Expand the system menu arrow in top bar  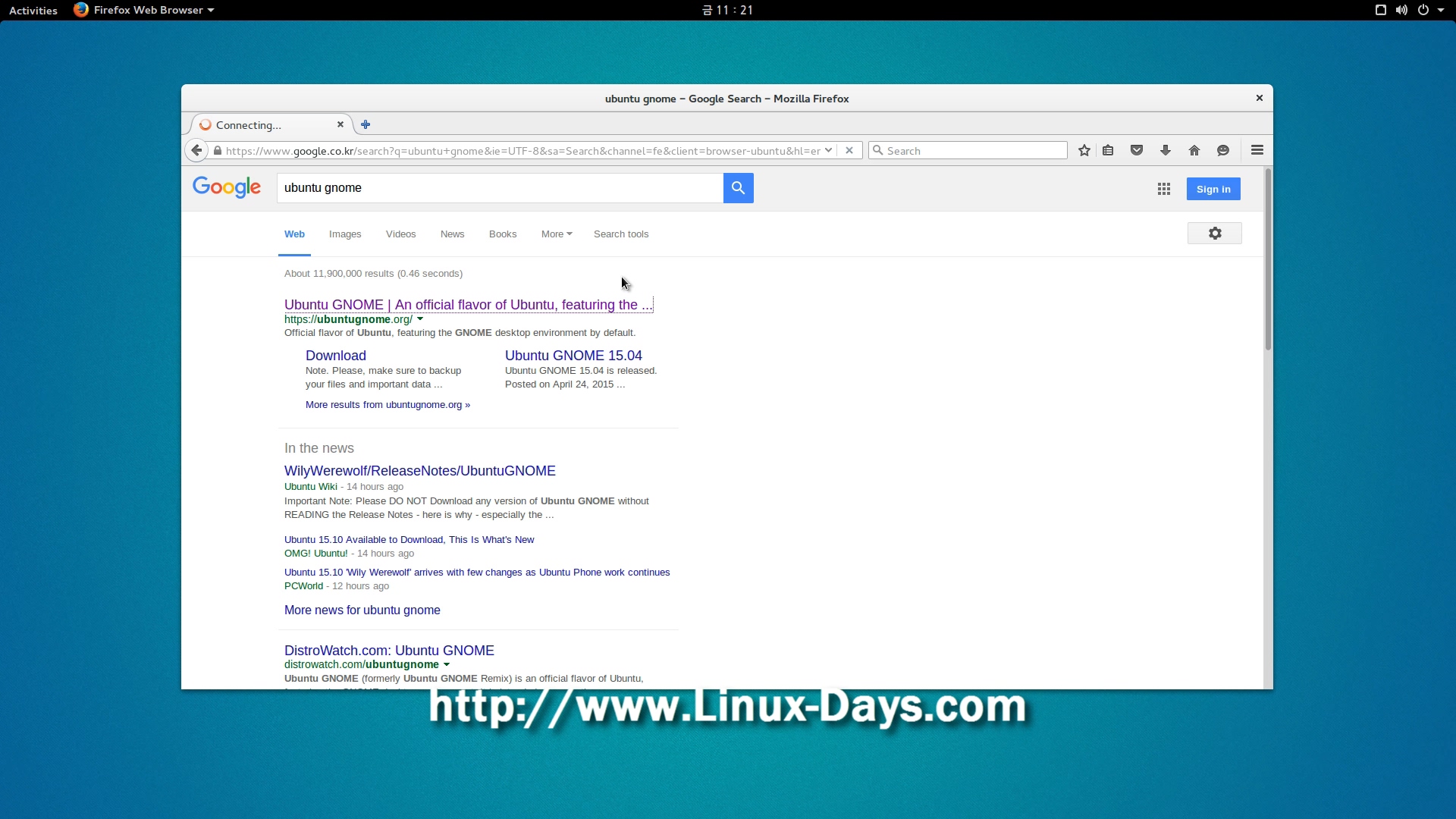[1441, 10]
